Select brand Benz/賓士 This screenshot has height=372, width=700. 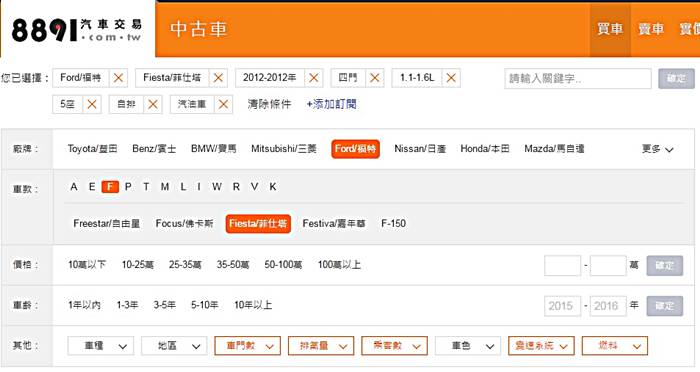[x=154, y=149]
